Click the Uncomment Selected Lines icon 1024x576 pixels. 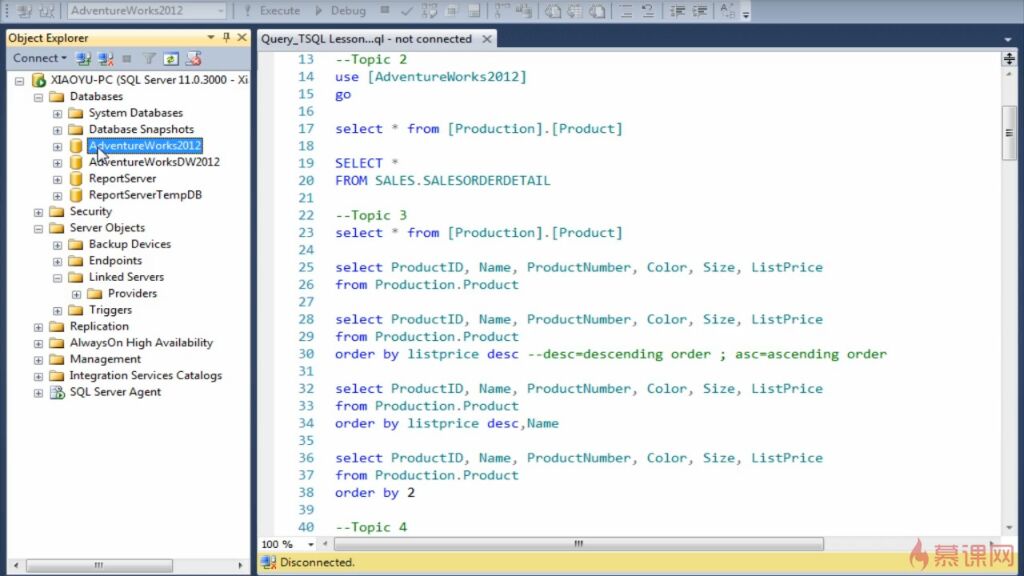click(648, 10)
